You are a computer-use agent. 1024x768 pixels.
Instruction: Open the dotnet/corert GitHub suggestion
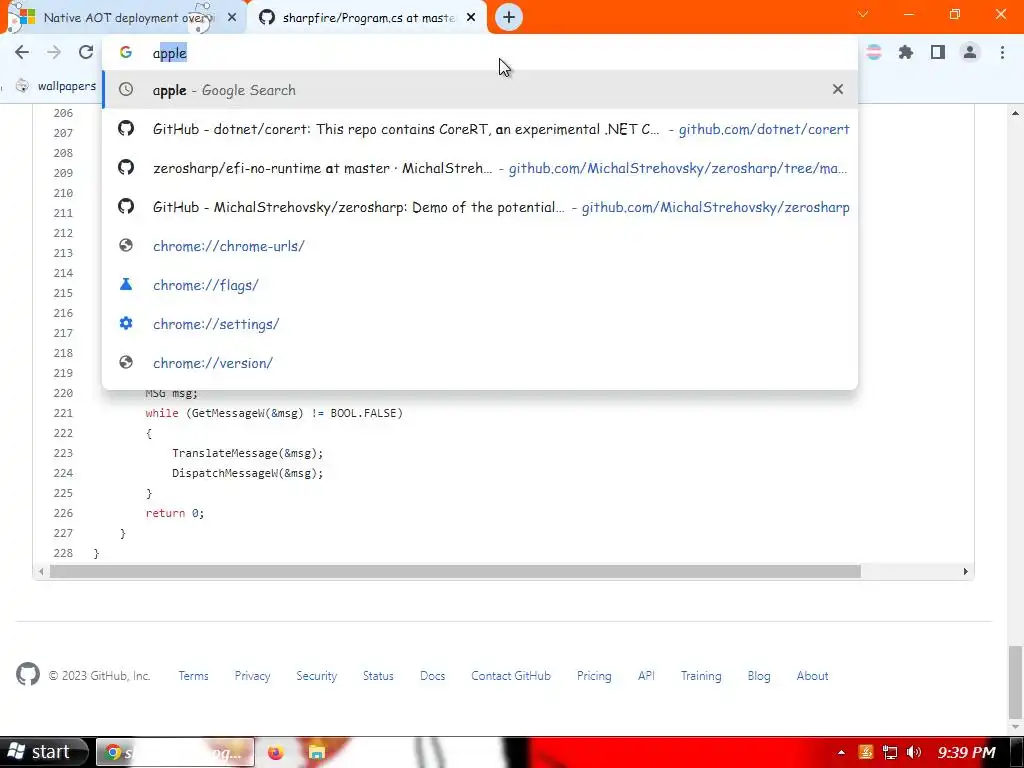point(480,129)
